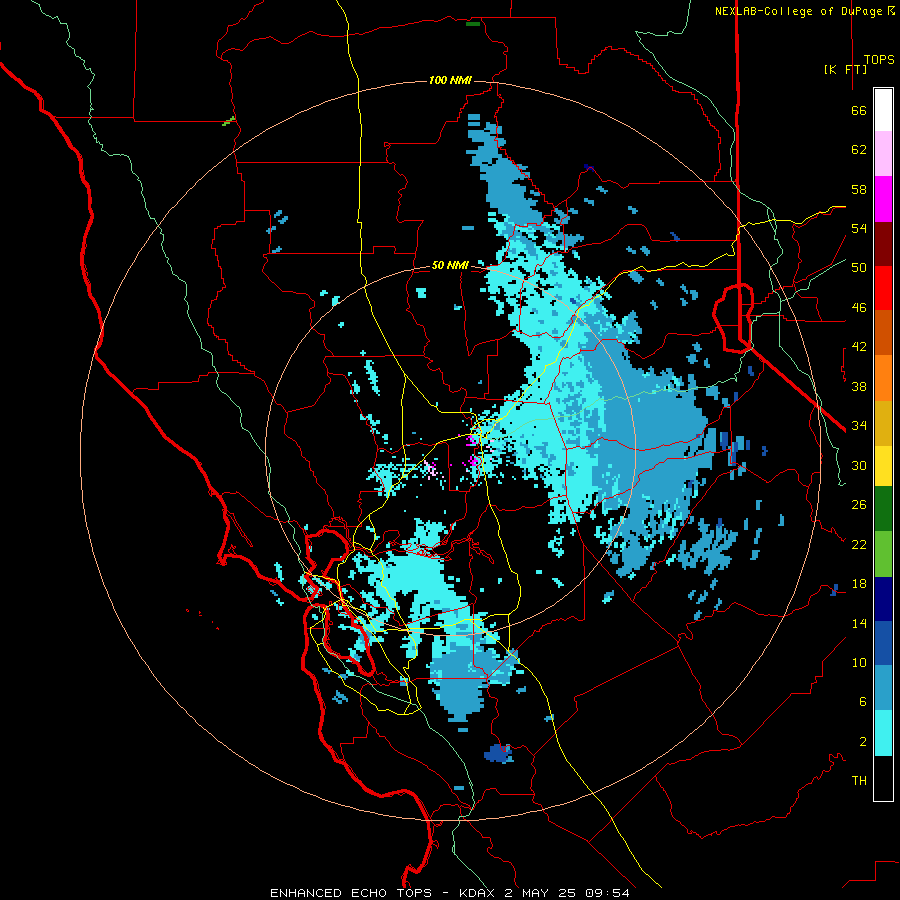Image resolution: width=900 pixels, height=900 pixels.
Task: Click the maroon legend color swatch
Action: tap(883, 244)
